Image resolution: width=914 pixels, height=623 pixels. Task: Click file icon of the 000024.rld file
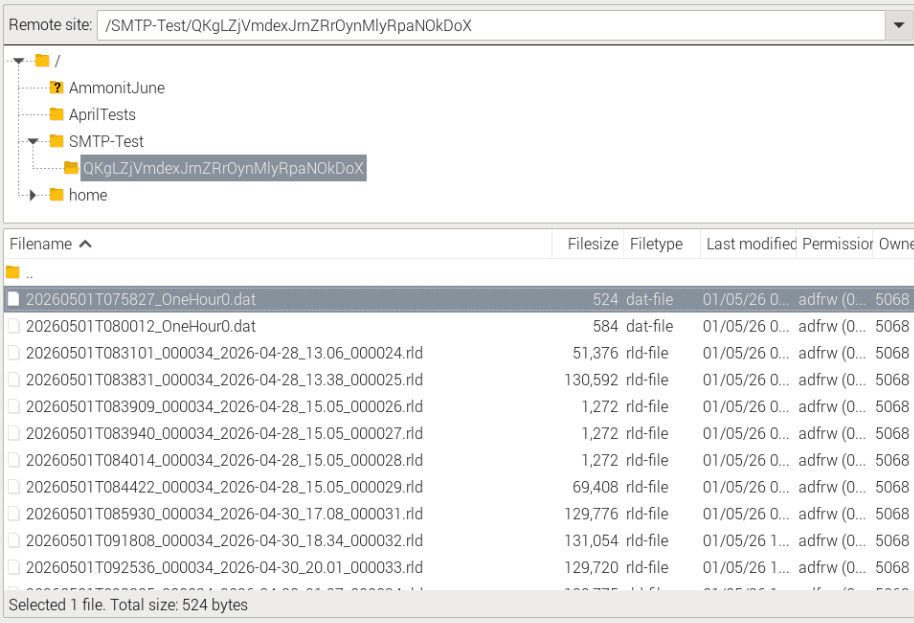pyautogui.click(x=13, y=353)
